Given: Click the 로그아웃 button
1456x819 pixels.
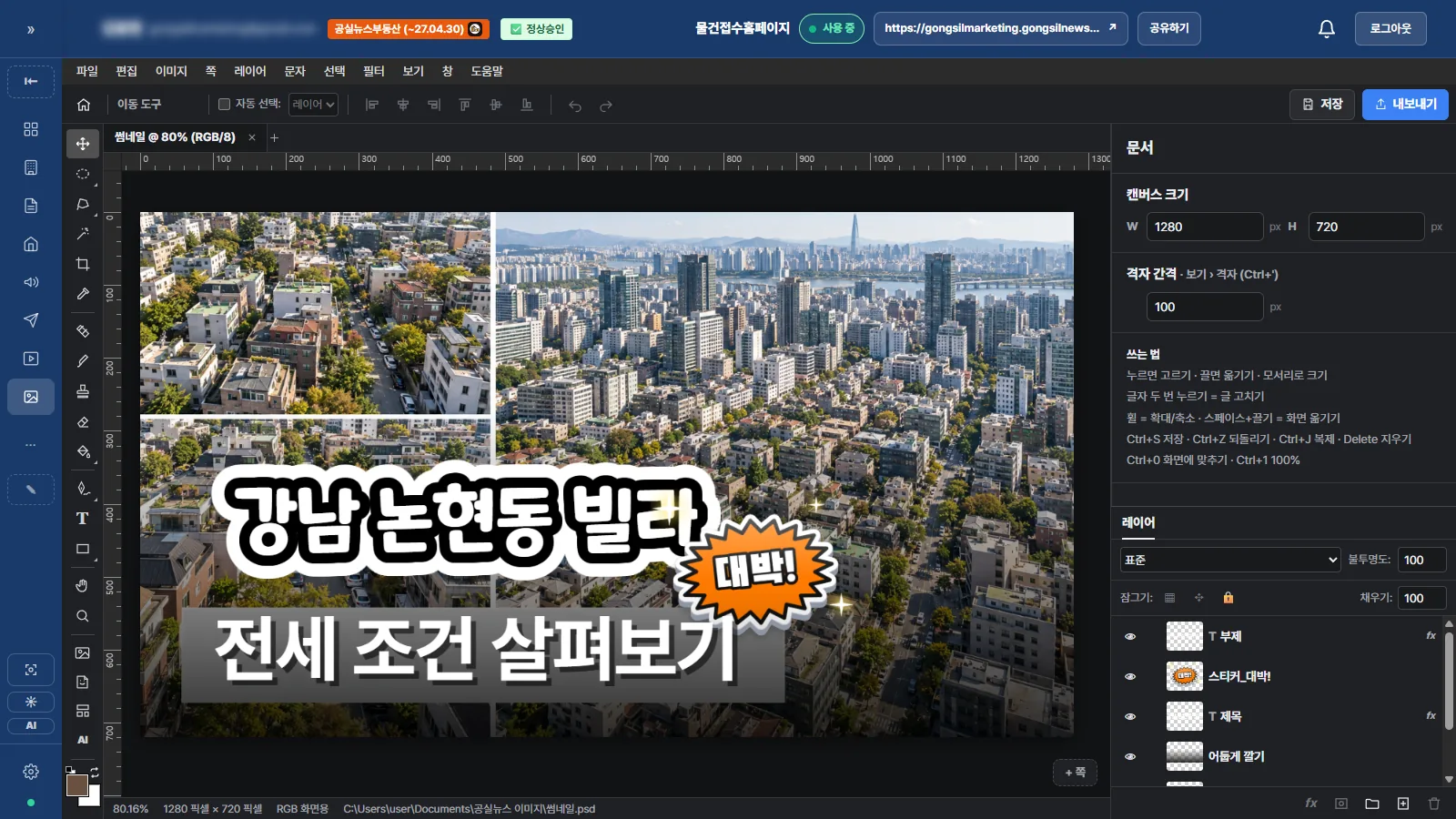Looking at the screenshot, I should tap(1390, 28).
